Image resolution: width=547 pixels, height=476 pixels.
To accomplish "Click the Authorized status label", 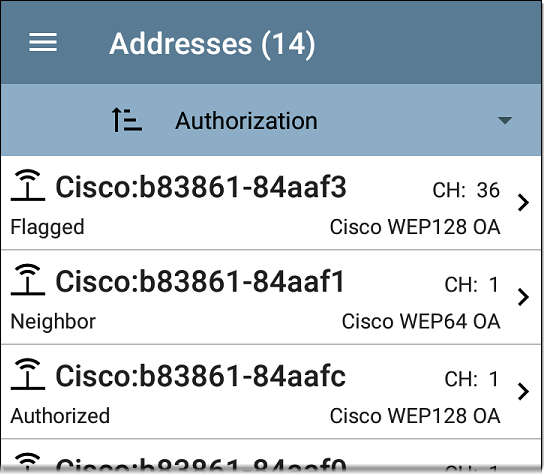I will click(x=60, y=416).
